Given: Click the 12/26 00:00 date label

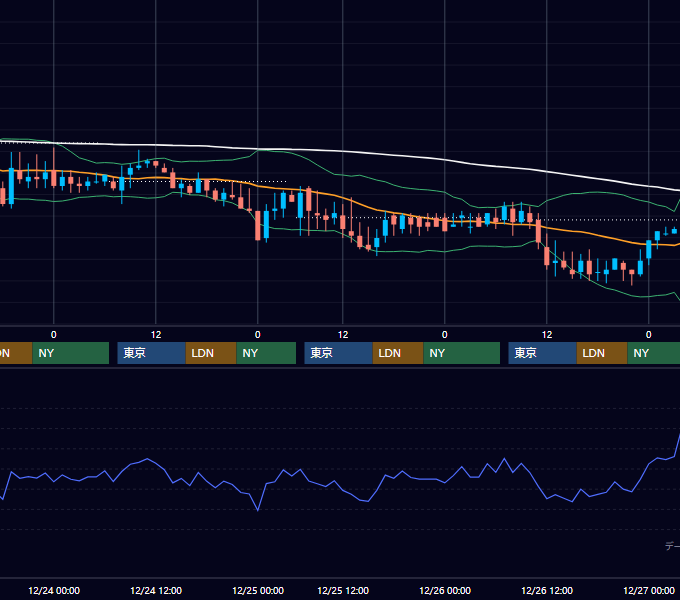Looking at the screenshot, I should pos(445,590).
